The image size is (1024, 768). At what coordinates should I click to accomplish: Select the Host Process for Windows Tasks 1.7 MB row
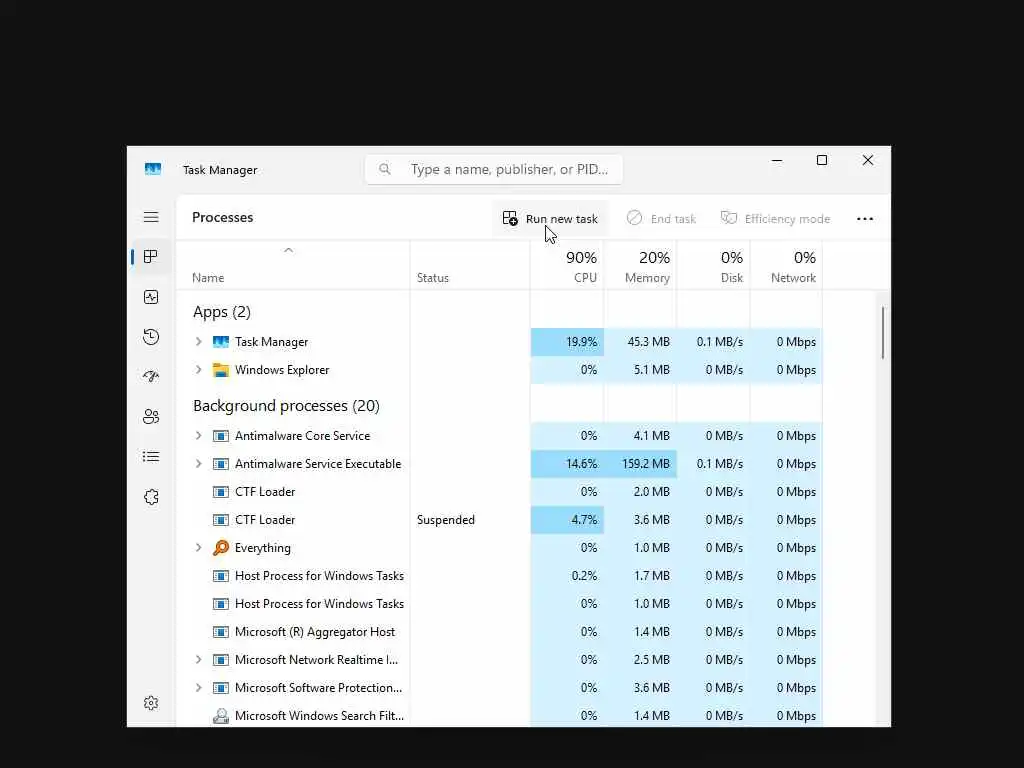[500, 576]
